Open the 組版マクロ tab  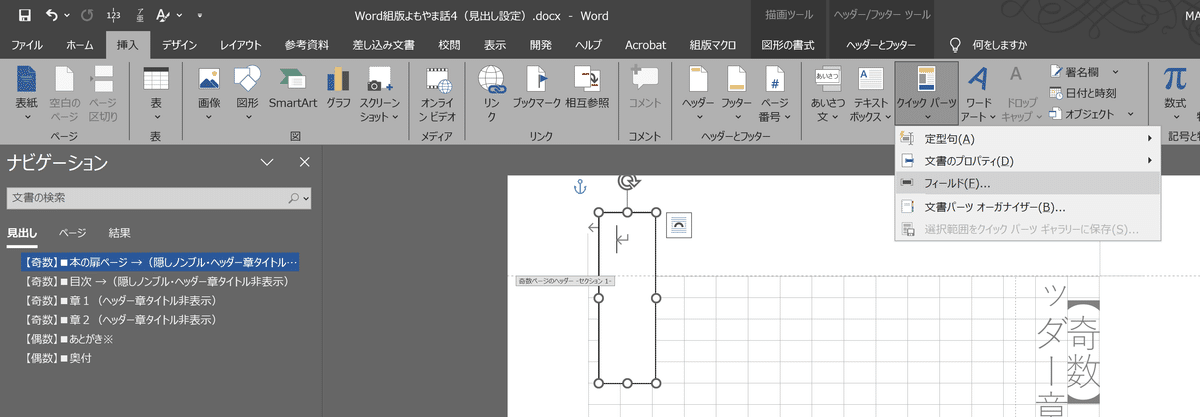point(712,45)
